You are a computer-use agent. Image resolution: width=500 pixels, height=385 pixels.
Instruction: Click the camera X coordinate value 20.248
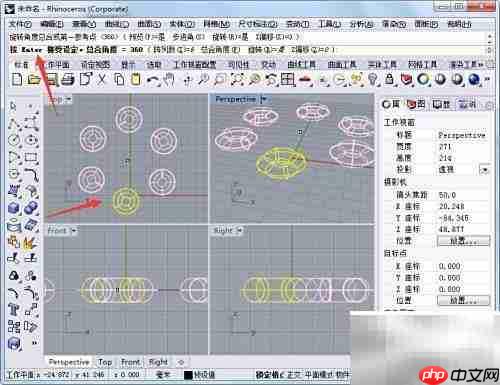pos(452,206)
